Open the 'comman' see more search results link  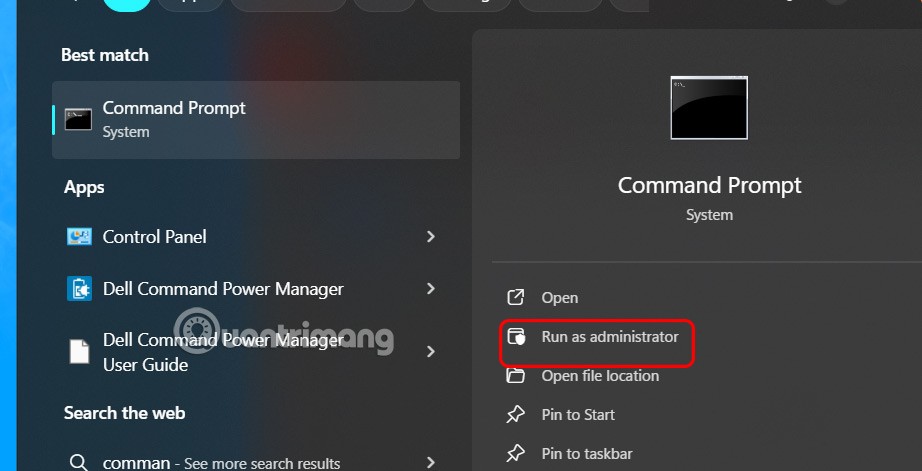click(221, 463)
